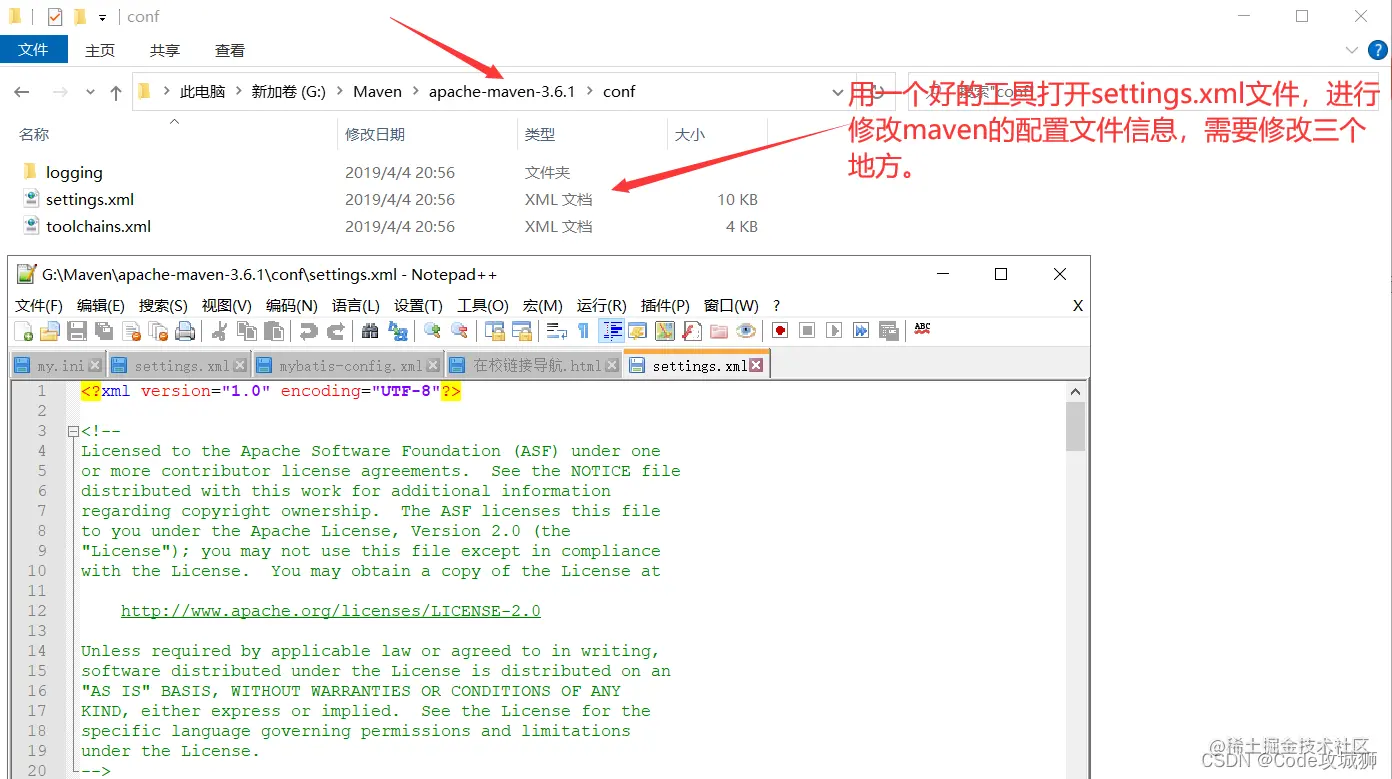Screen dimensions: 1392x779
Task: Click the Close All toolbar icon
Action: tap(159, 330)
